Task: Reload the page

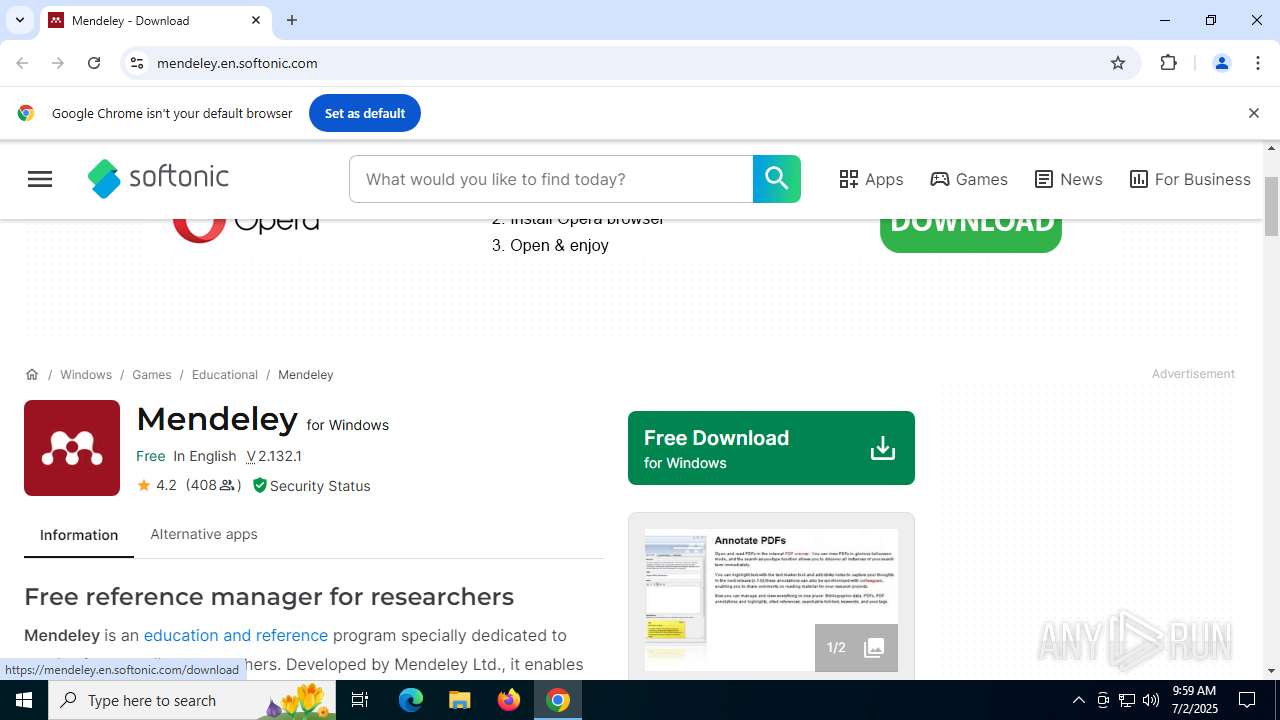Action: click(x=94, y=63)
